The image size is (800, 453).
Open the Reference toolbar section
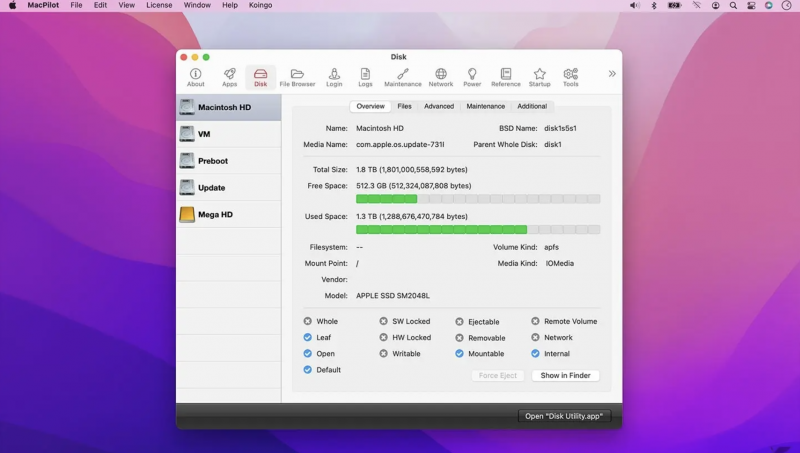(x=506, y=78)
